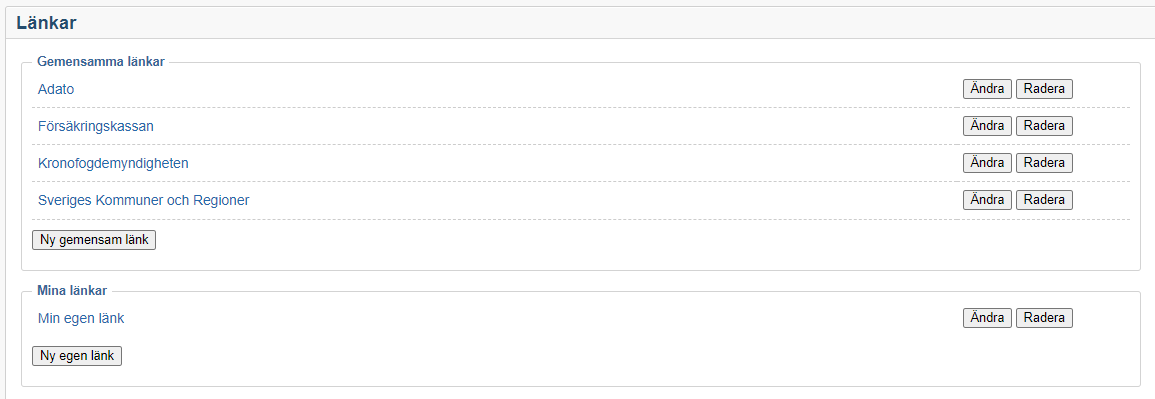Click Radera for the Adato link

[x=1044, y=89]
